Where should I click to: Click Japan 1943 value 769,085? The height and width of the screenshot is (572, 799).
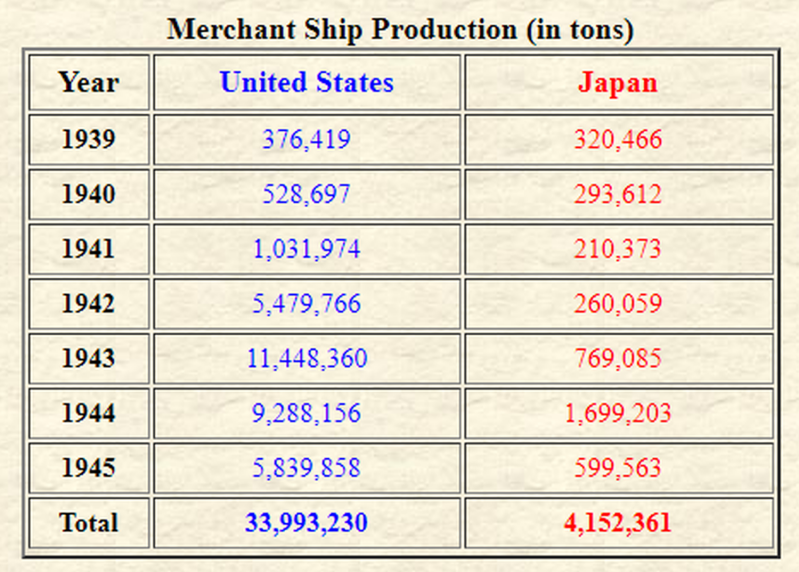pos(618,358)
